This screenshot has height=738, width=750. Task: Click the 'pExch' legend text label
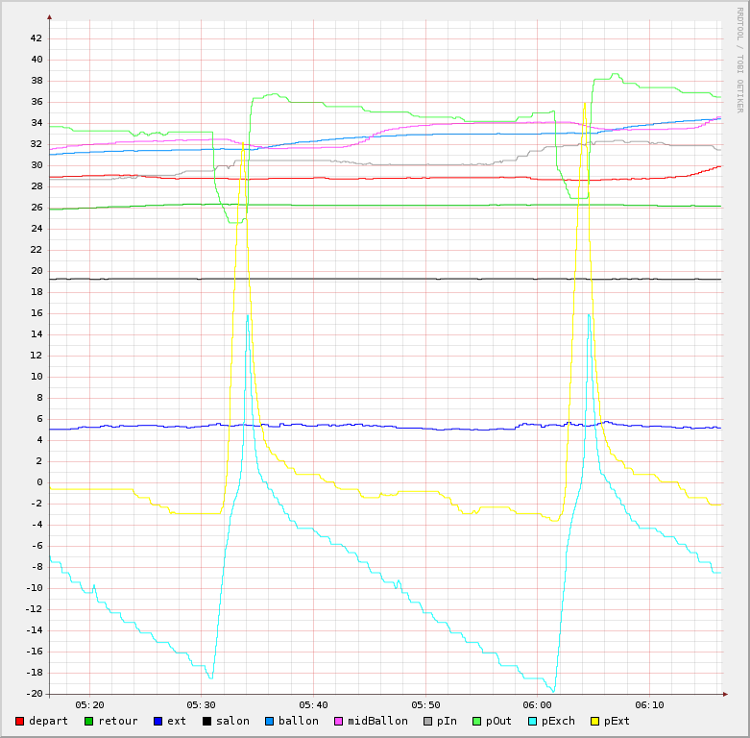tap(558, 721)
